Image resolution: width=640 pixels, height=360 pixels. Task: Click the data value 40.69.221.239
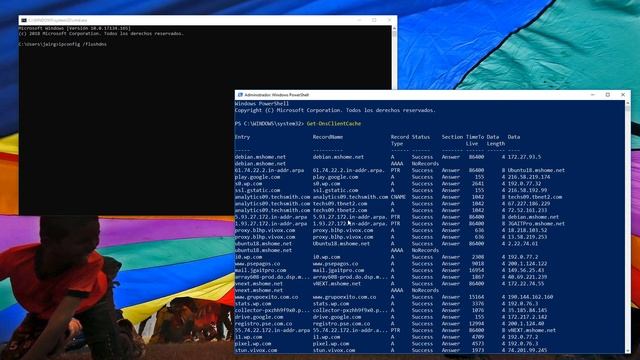coord(527,277)
